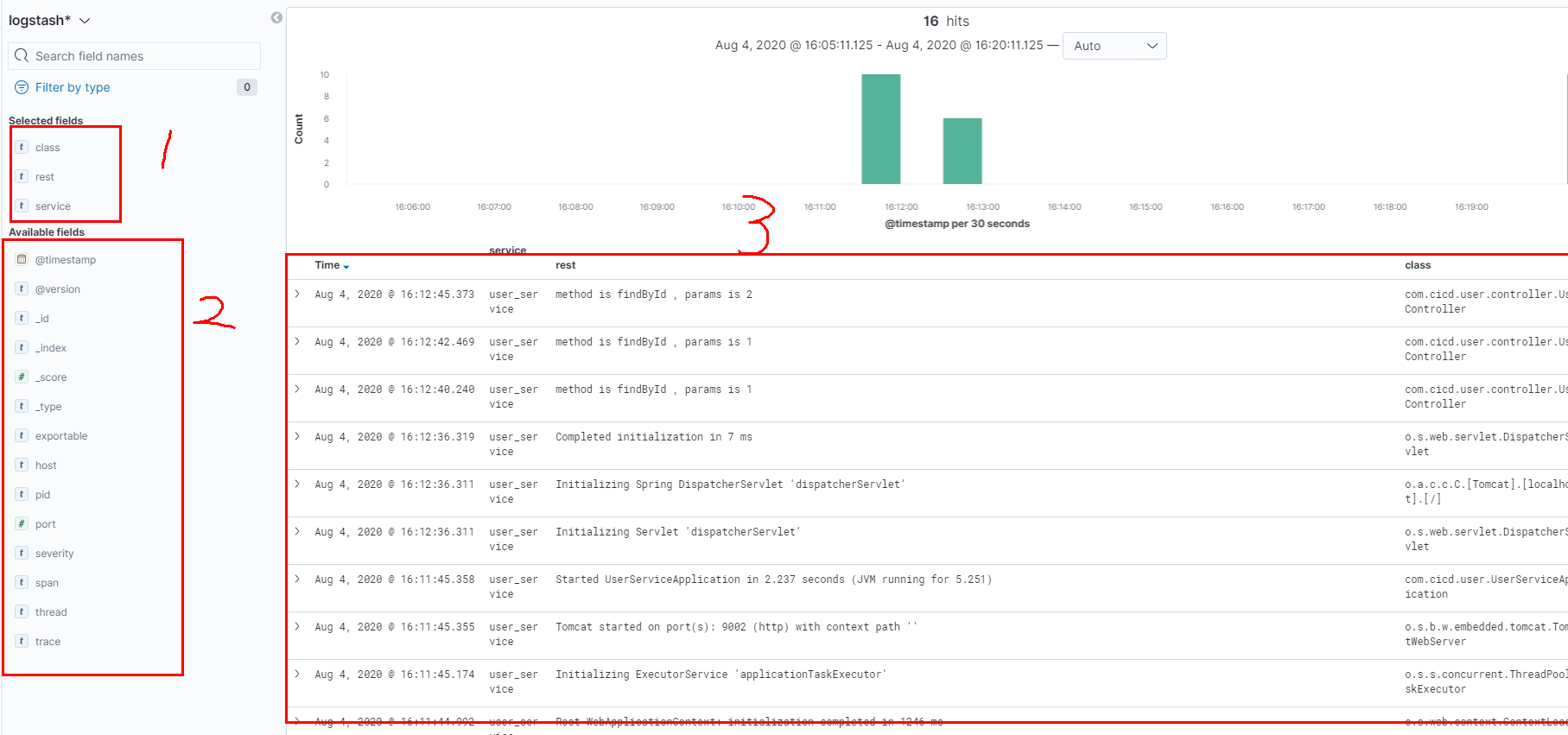Image resolution: width=1568 pixels, height=735 pixels.
Task: Click the number type icon beside port
Action: point(22,523)
